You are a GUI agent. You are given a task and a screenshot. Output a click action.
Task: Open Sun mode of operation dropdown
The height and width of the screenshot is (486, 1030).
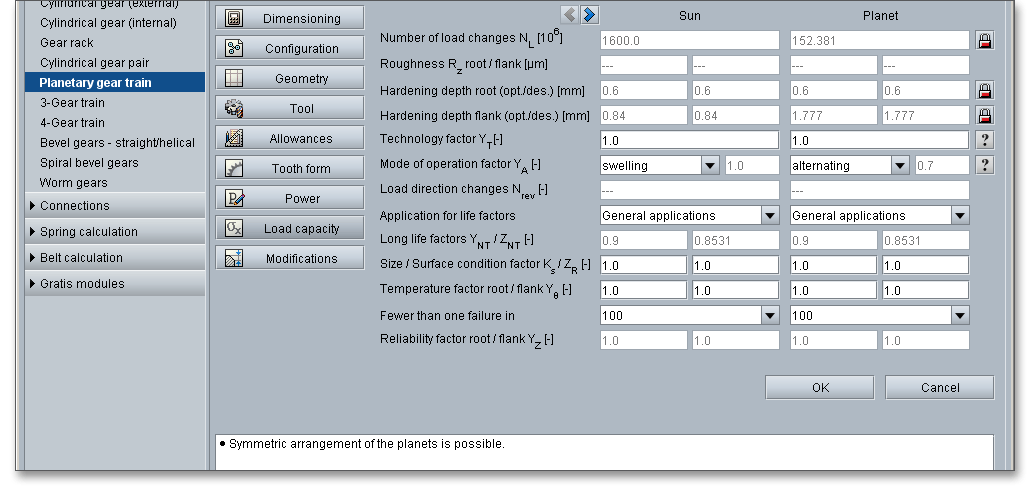710,166
